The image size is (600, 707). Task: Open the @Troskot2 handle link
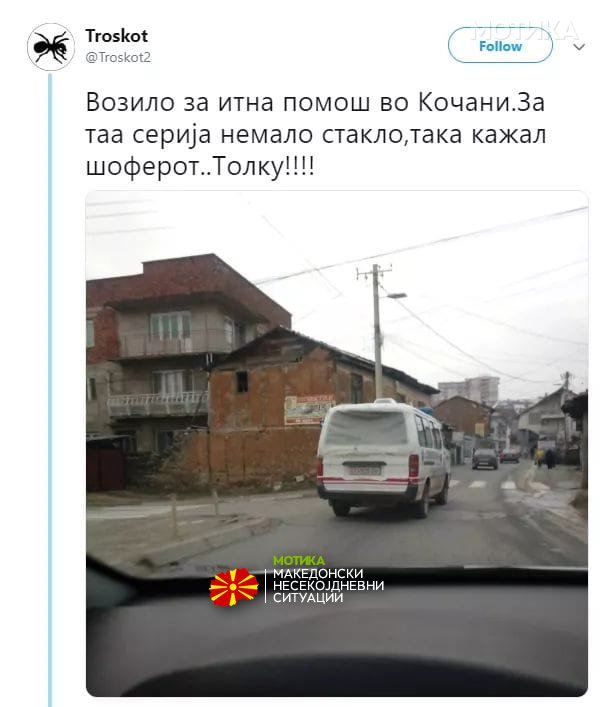[x=118, y=58]
